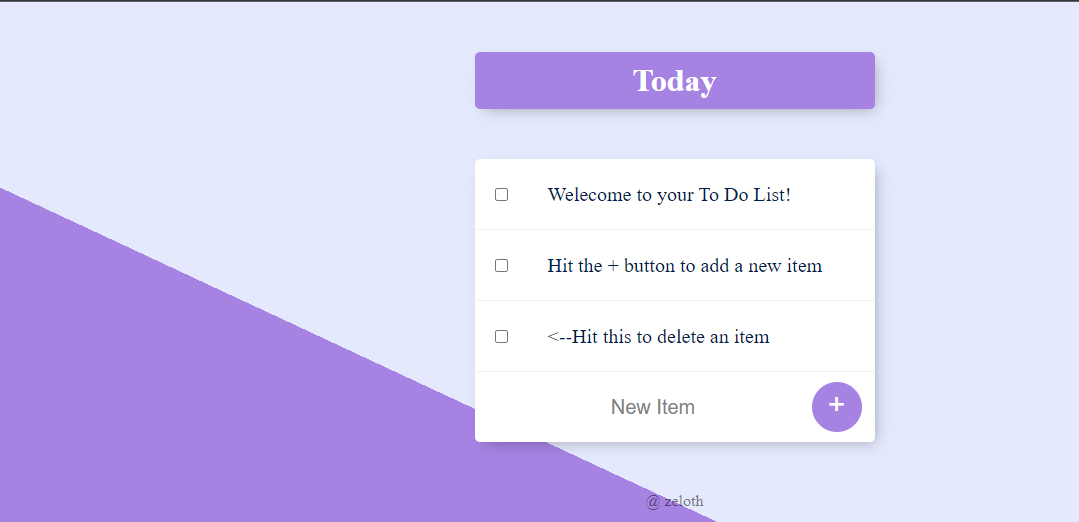Screen dimensions: 1079x522
Task: Check the "Welecome to your To Do List!" checkbox
Action: pos(502,195)
